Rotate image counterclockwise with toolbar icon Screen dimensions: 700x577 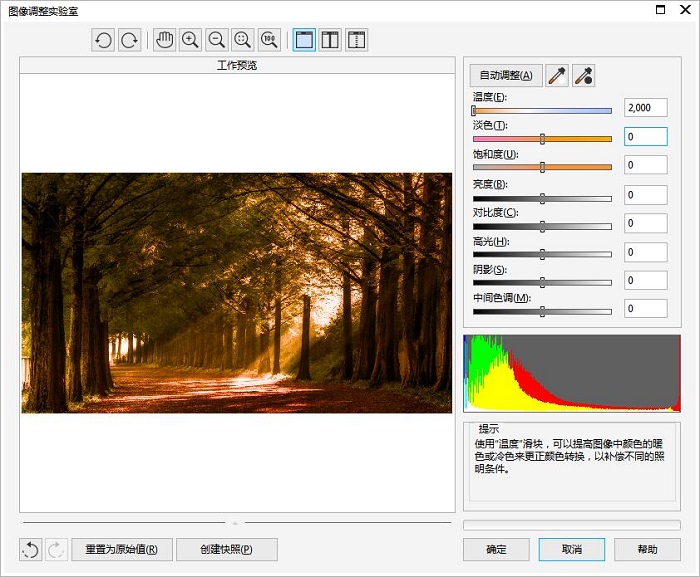coord(103,40)
